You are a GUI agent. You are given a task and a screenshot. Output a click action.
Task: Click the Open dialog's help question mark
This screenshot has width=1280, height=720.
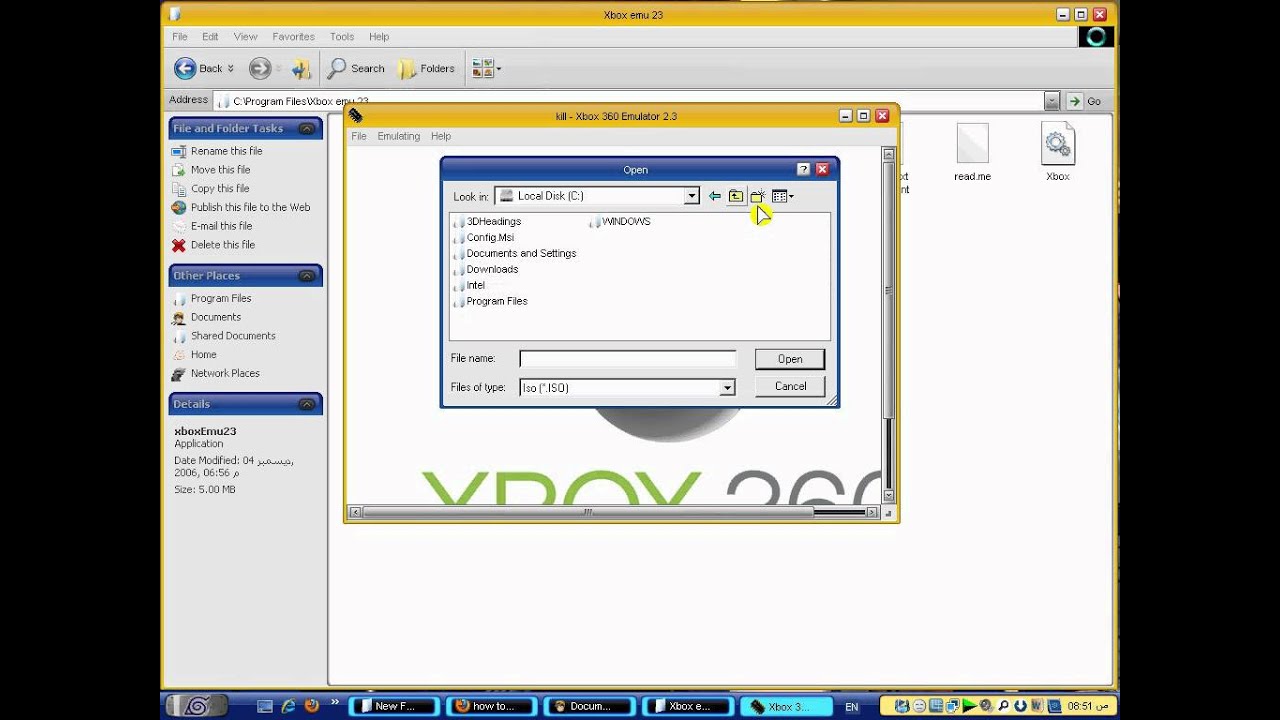pyautogui.click(x=803, y=169)
